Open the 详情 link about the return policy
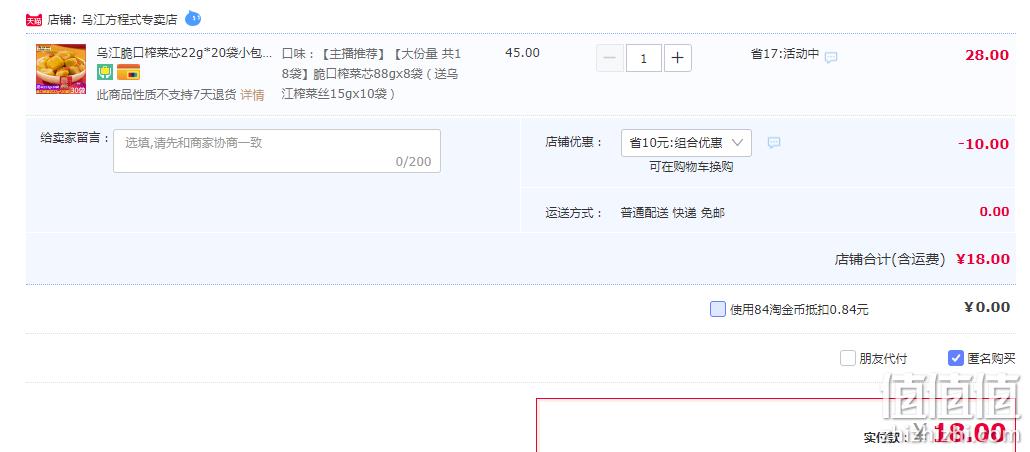Screen dimensions: 1030x452 (x=252, y=95)
